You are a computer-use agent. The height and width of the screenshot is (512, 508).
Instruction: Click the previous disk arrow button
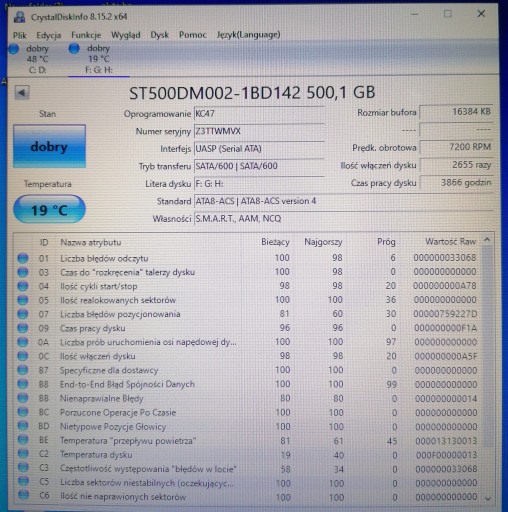[22, 93]
